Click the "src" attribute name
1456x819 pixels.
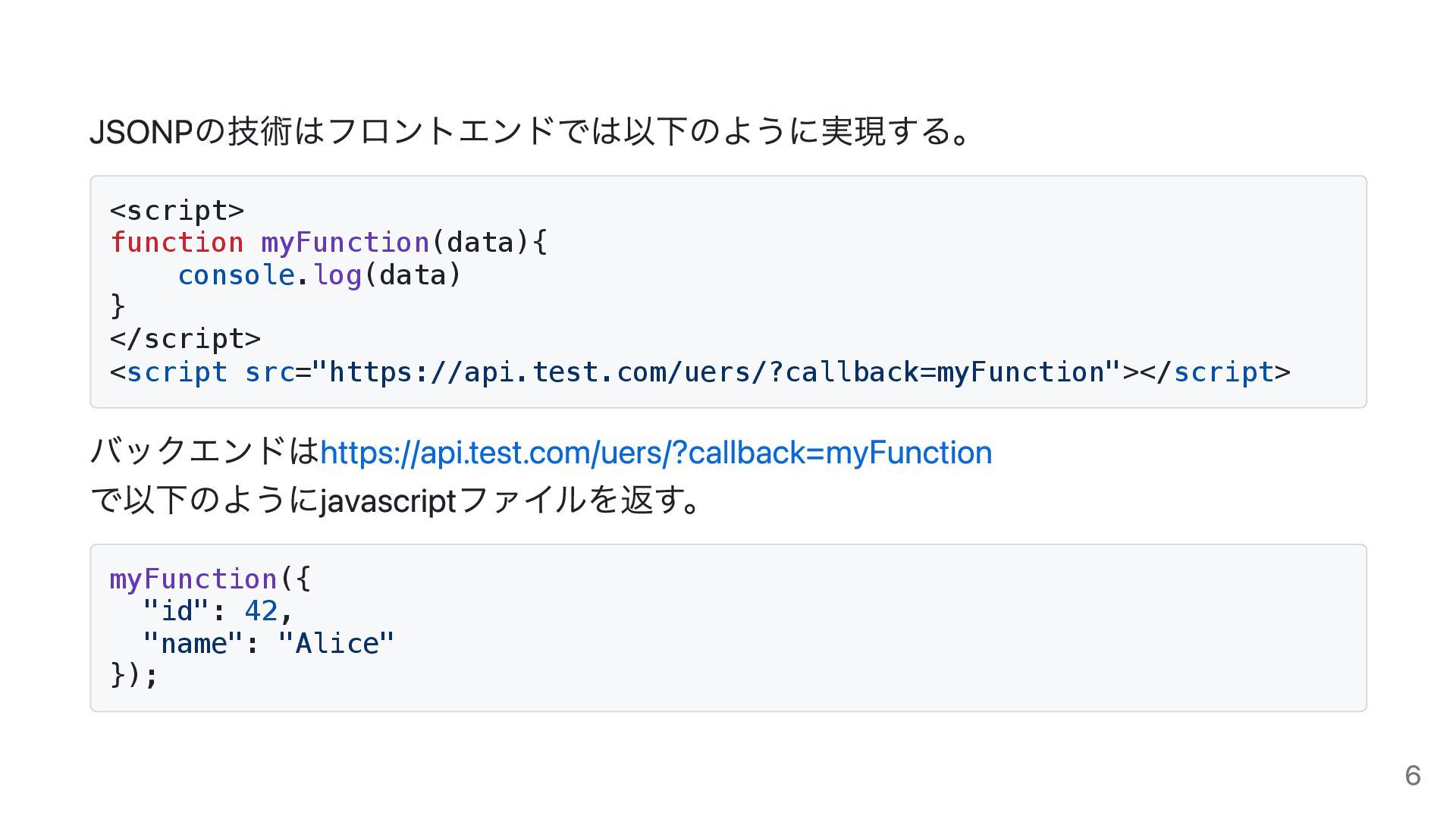point(269,372)
